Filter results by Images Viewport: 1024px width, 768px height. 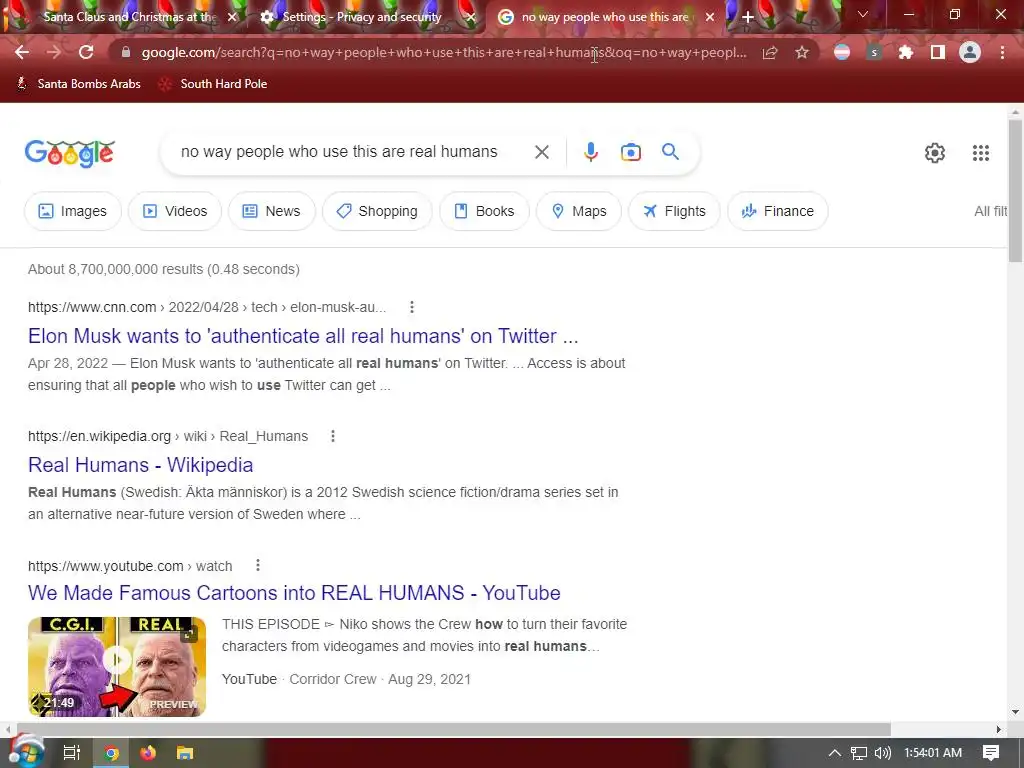click(x=72, y=211)
